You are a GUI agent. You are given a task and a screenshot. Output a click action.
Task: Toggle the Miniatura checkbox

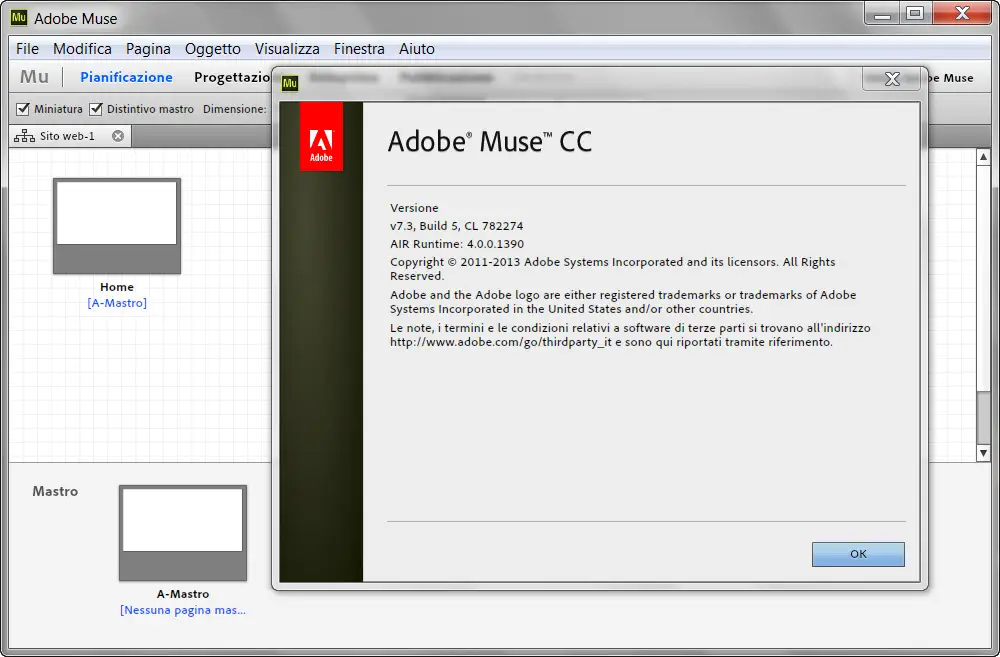(x=23, y=109)
